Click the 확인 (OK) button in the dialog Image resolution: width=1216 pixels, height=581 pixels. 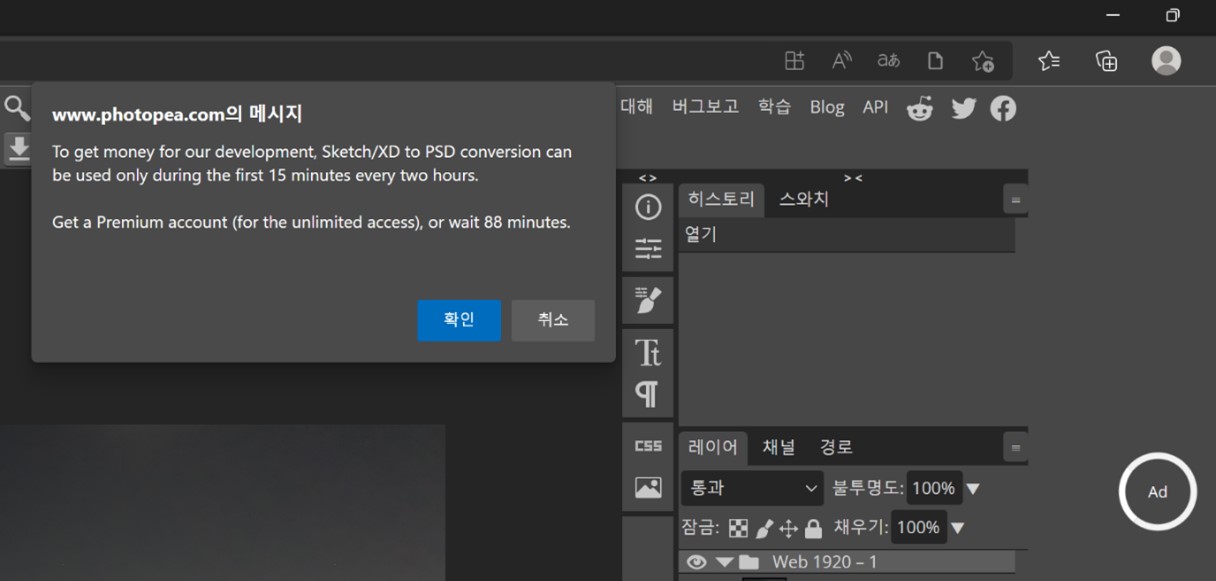coord(459,320)
